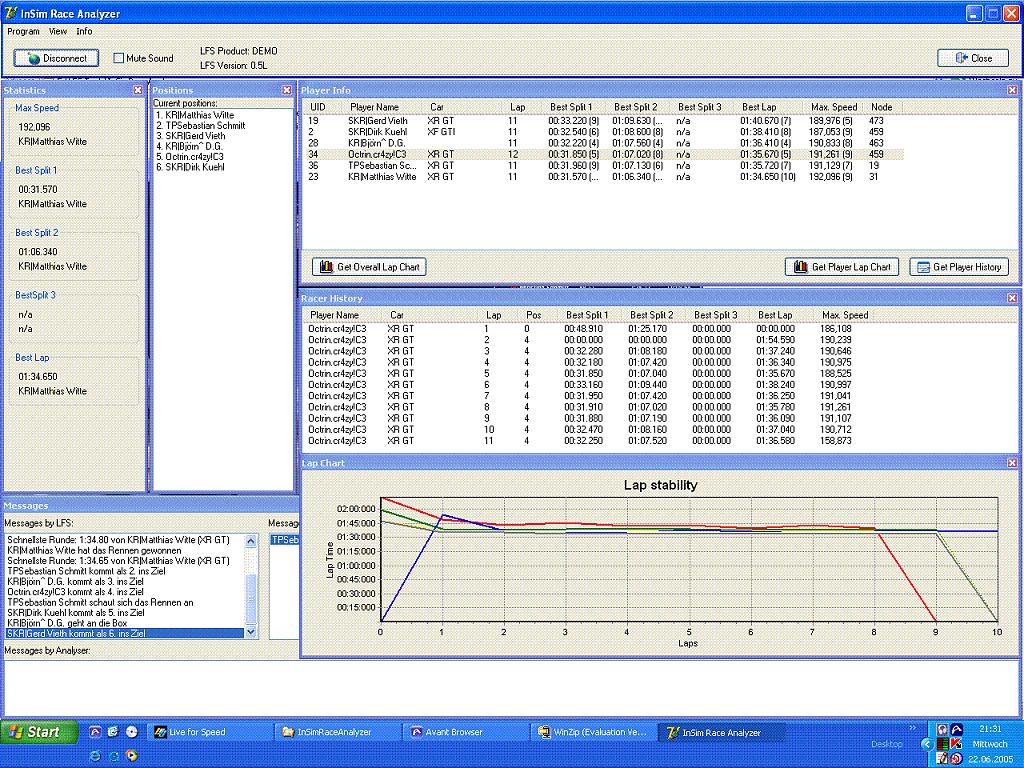The image size is (1024, 768).
Task: Click messages list scroll down arrow
Action: 251,632
